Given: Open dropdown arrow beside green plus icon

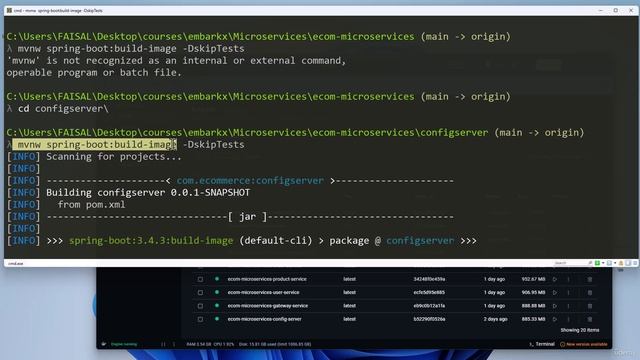Looking at the screenshot, I should [x=603, y=263].
